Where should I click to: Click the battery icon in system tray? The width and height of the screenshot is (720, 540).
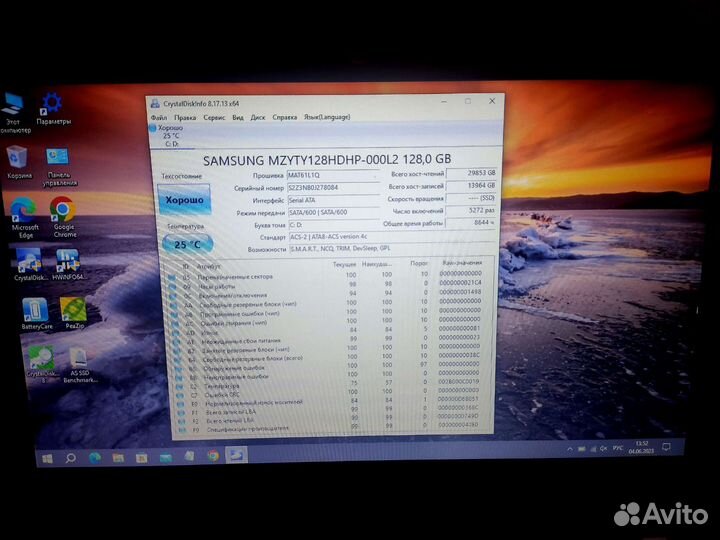coord(582,449)
